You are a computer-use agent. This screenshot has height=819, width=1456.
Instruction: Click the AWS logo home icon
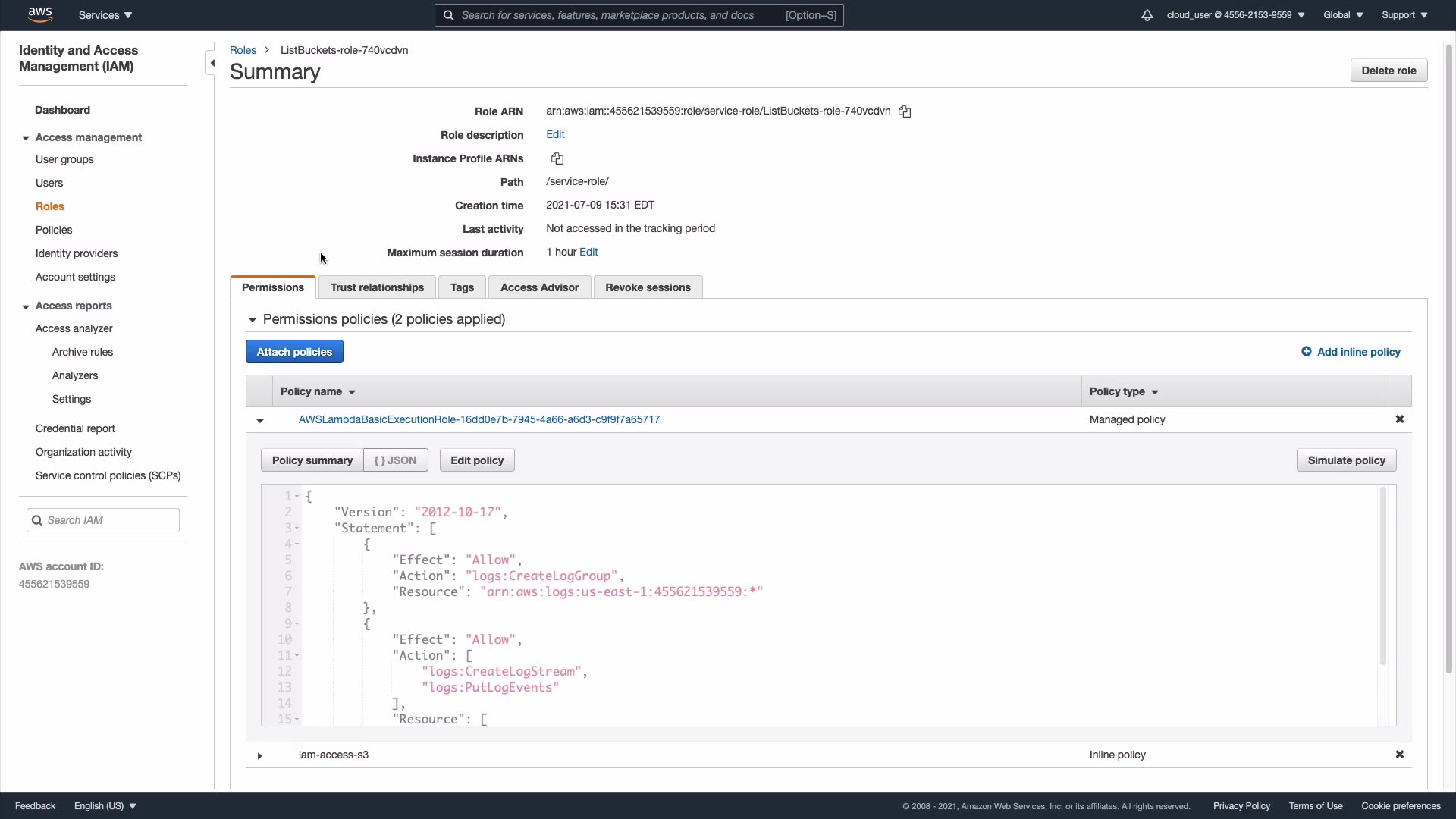(39, 14)
